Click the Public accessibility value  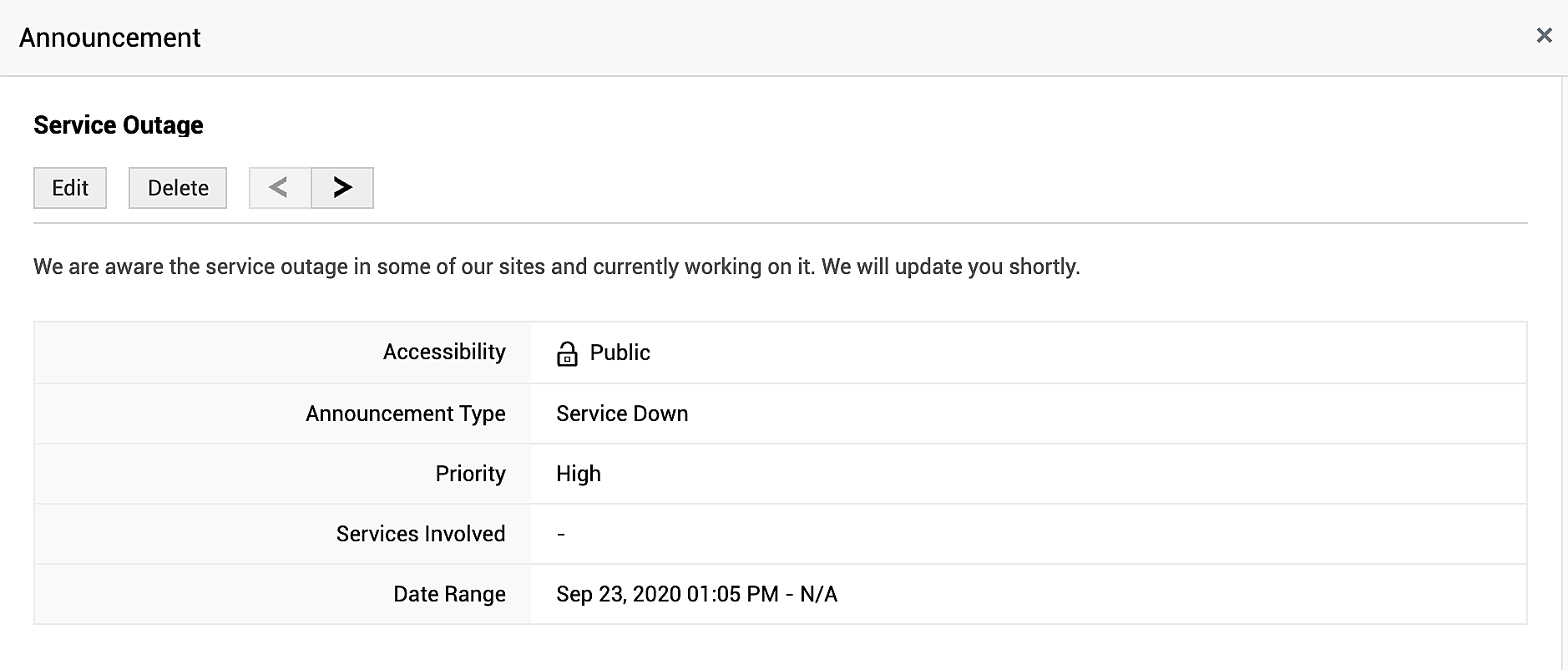coord(620,353)
